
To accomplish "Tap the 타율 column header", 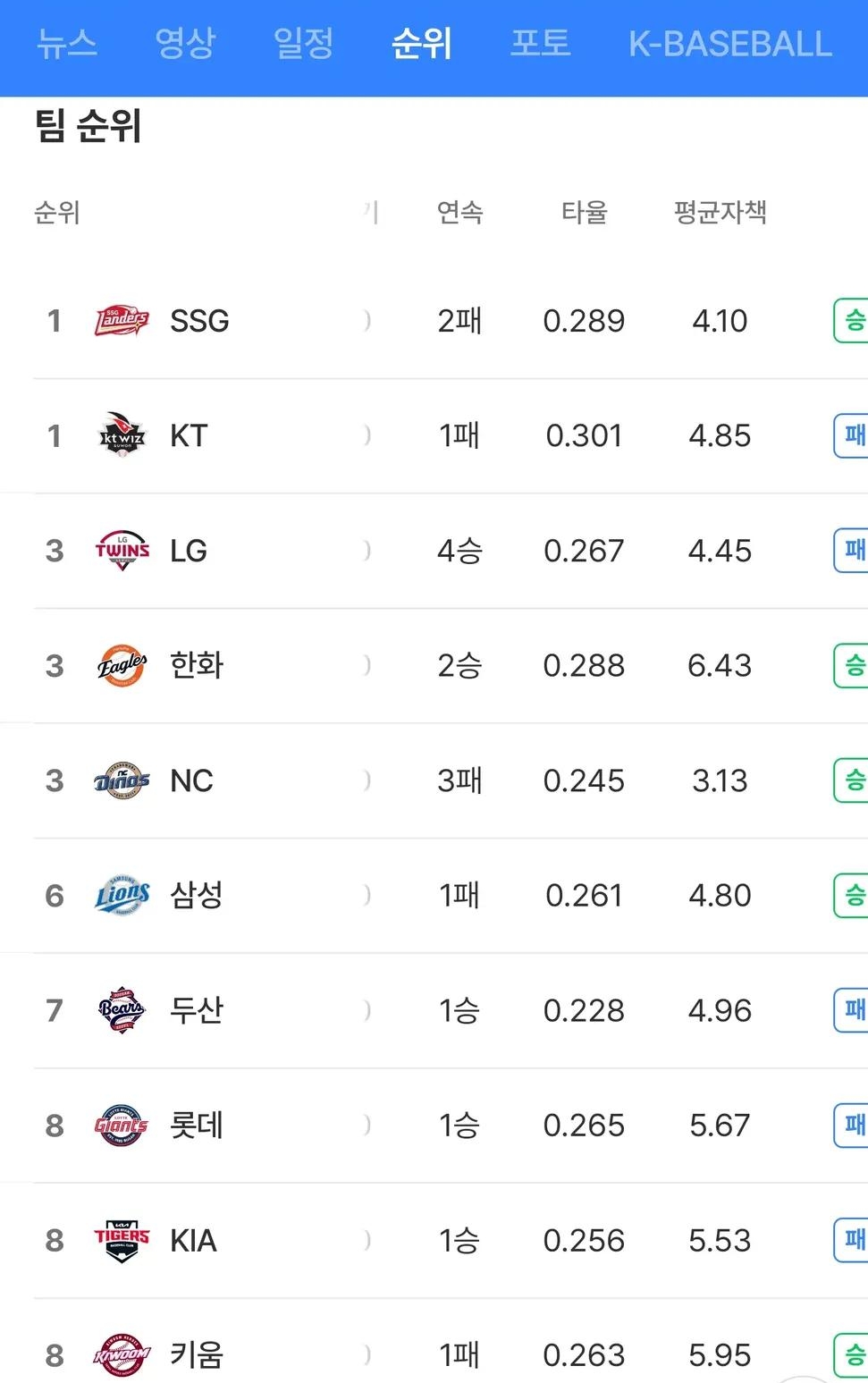I will [x=584, y=212].
